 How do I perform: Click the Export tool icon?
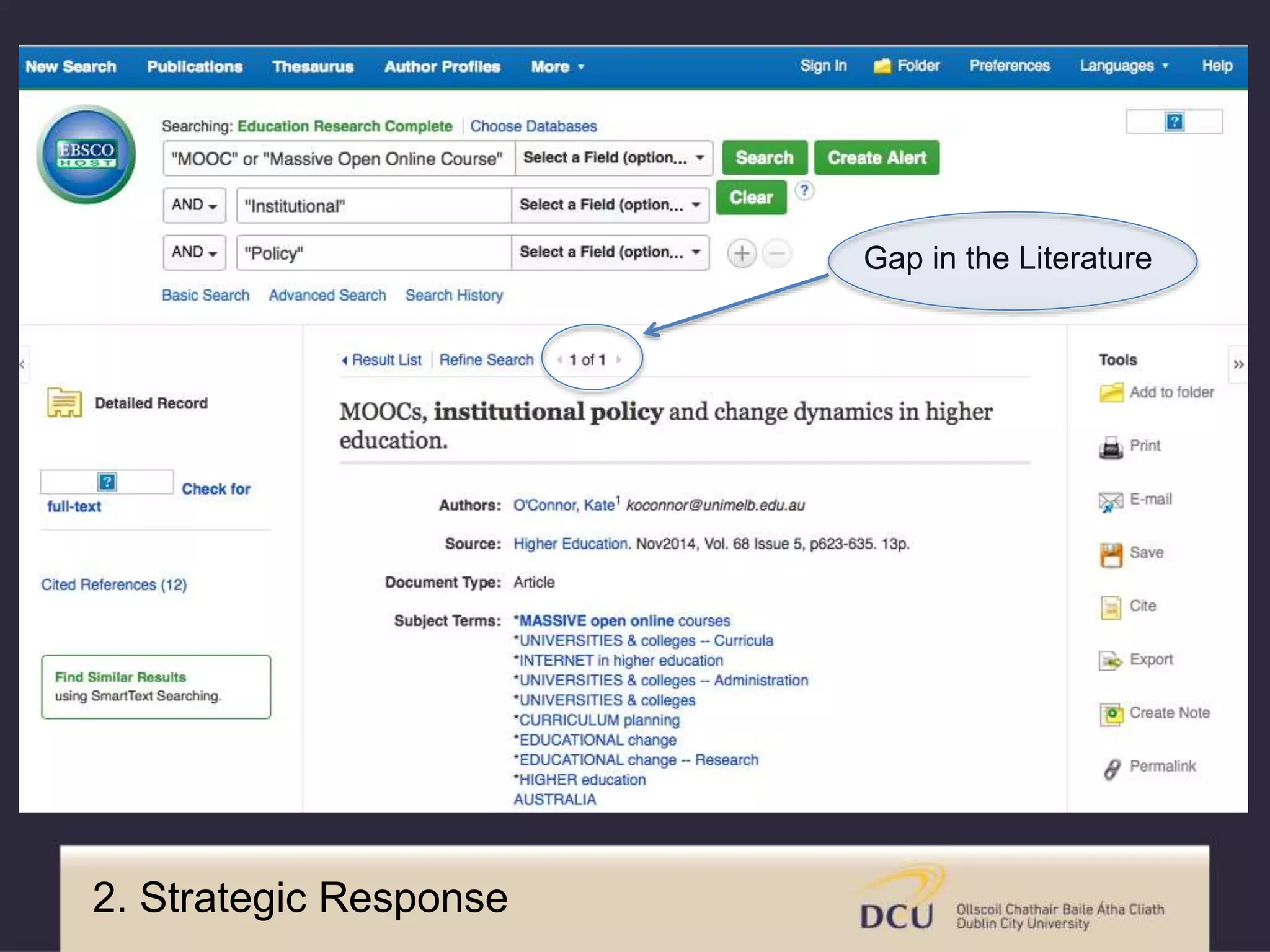(1111, 661)
